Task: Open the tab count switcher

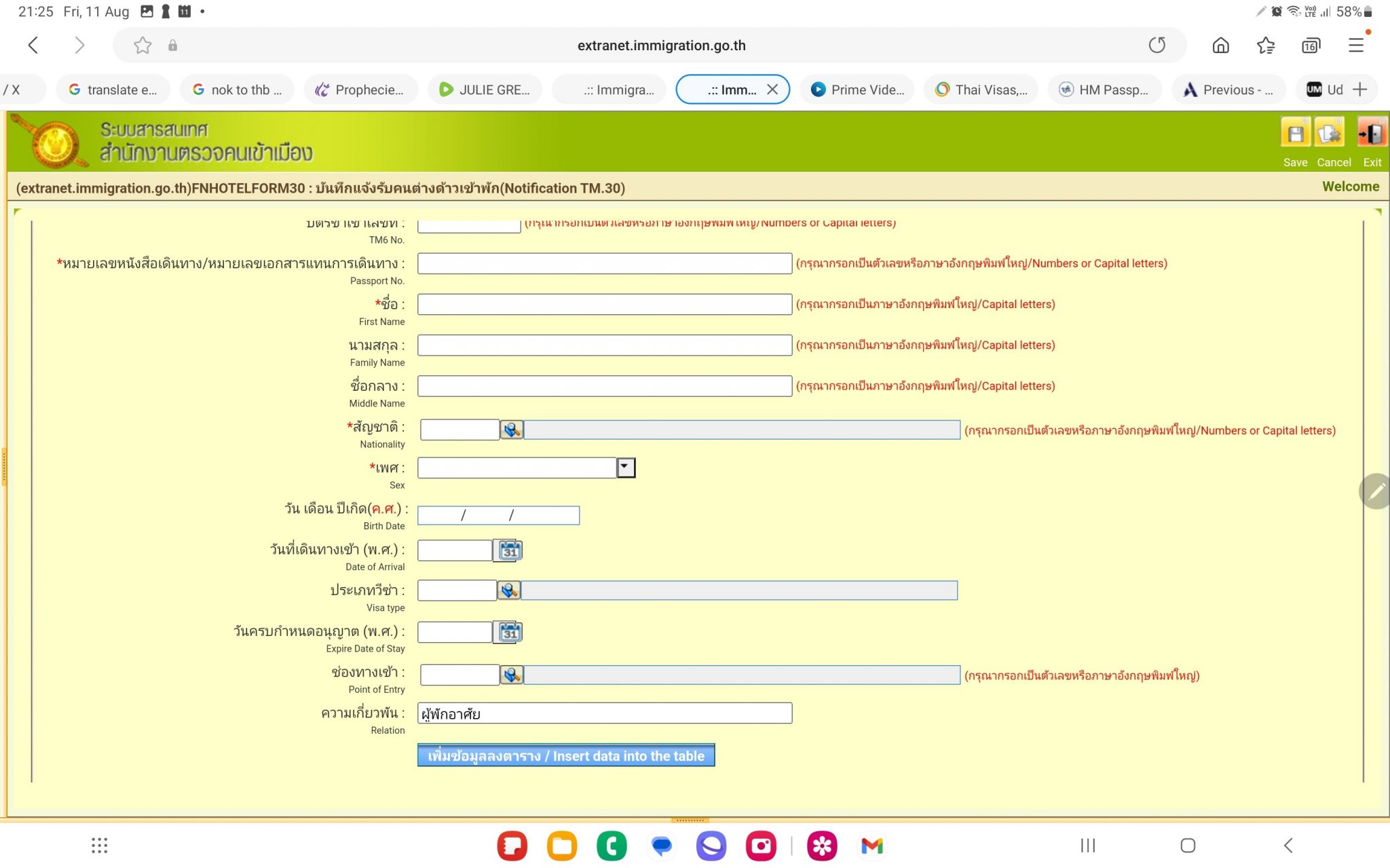Action: coord(1311,45)
